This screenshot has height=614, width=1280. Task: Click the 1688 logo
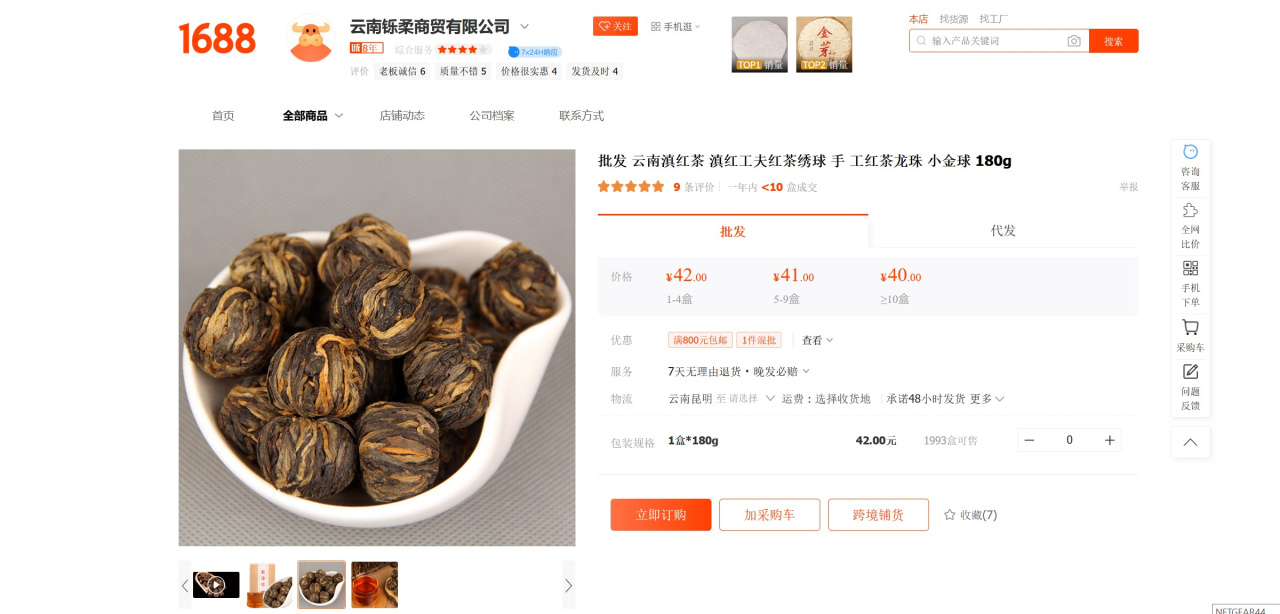217,39
